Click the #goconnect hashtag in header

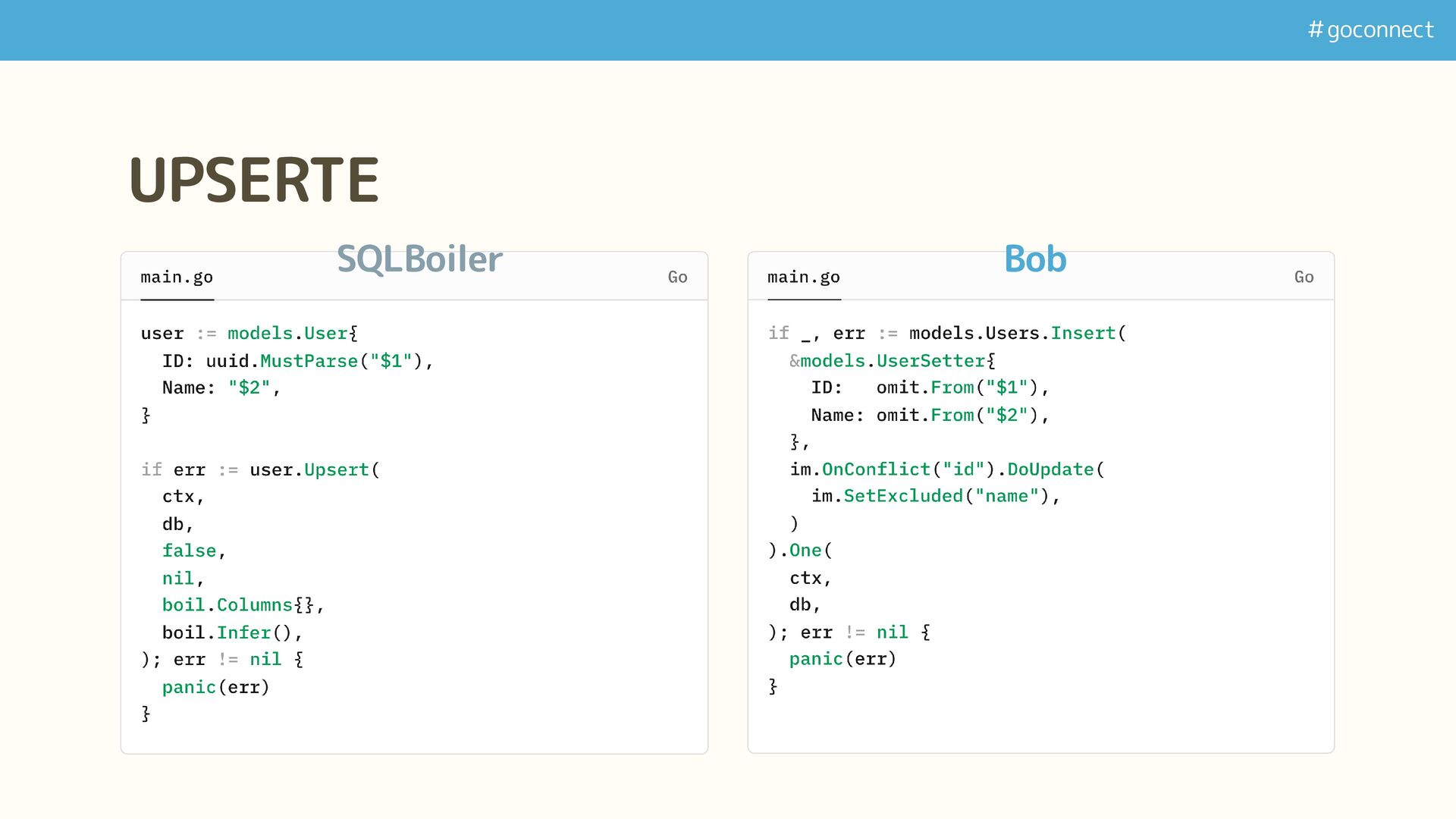point(1370,30)
